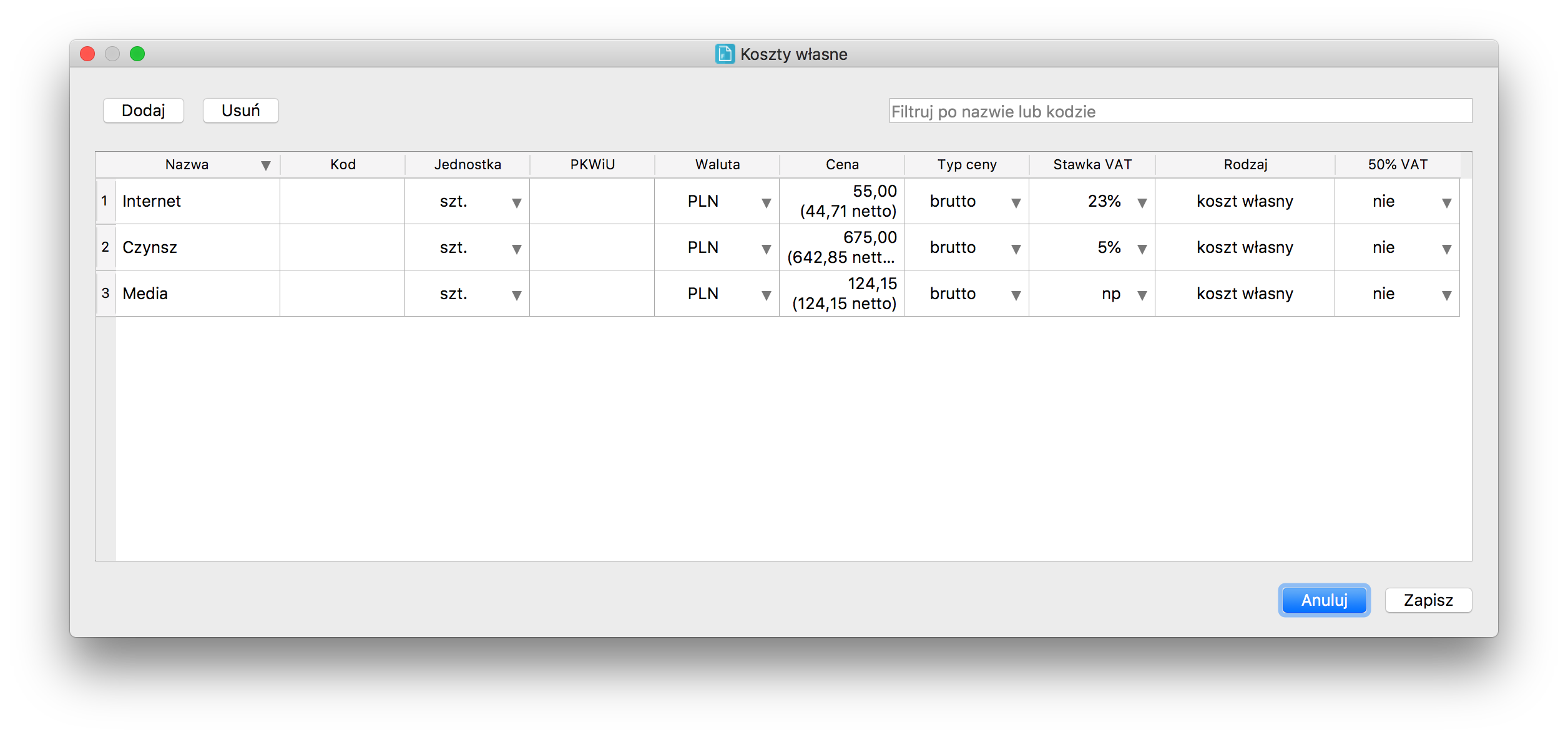The width and height of the screenshot is (1568, 737).
Task: Expand the 23% VAT rate dropdown
Action: [x=1142, y=203]
